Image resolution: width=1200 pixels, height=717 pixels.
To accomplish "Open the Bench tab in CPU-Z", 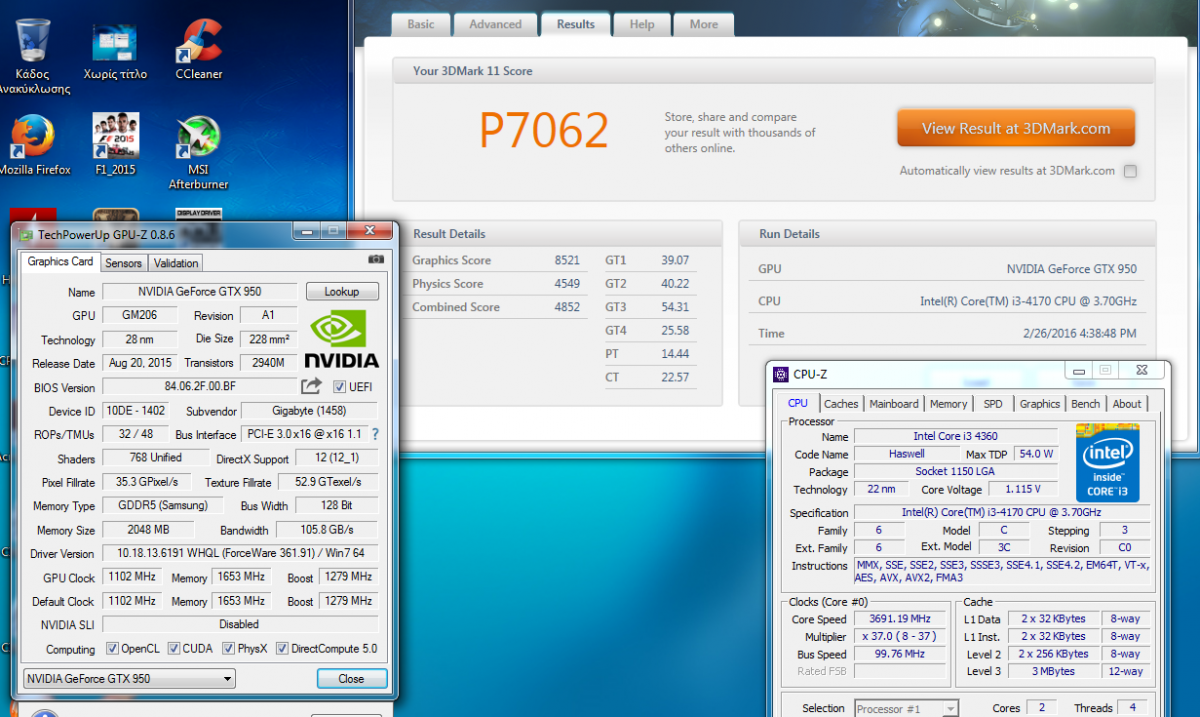I will tap(1085, 404).
